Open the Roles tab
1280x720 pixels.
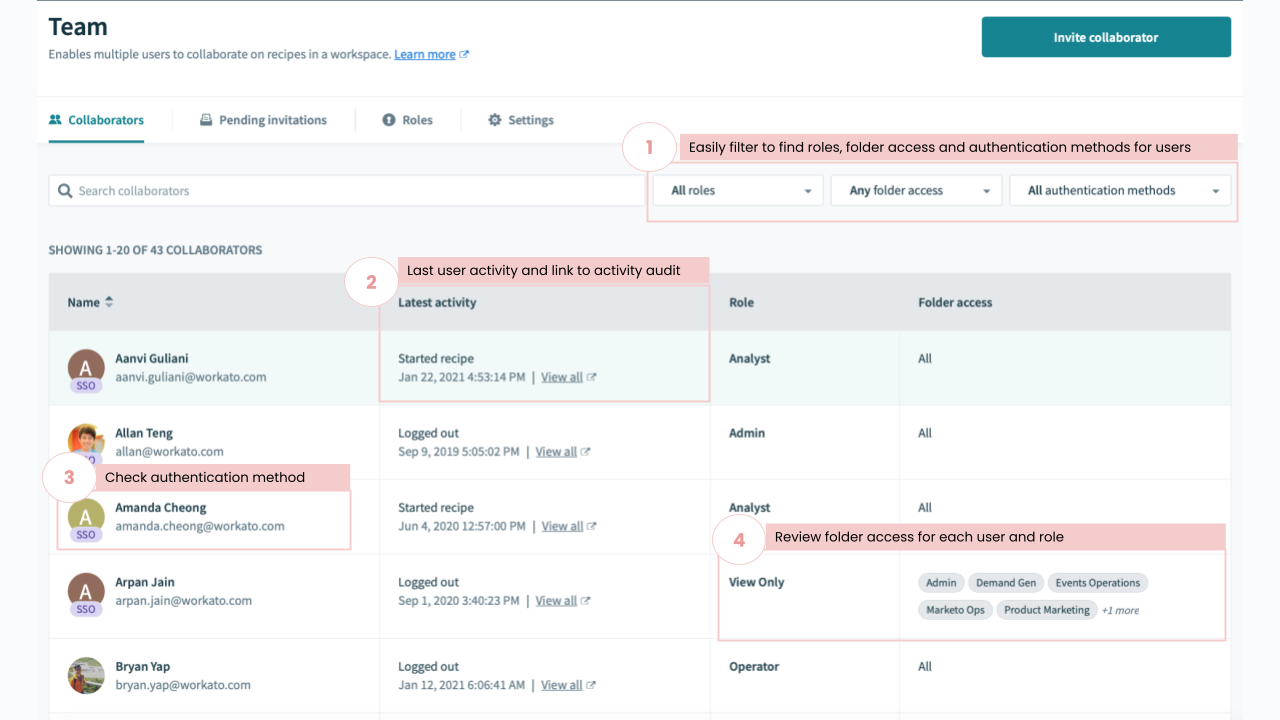pos(408,120)
